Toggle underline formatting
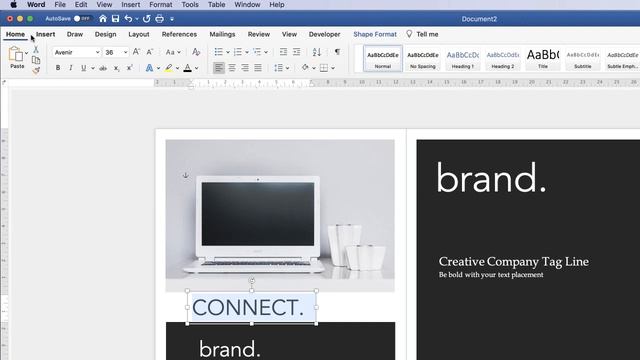 (x=83, y=68)
